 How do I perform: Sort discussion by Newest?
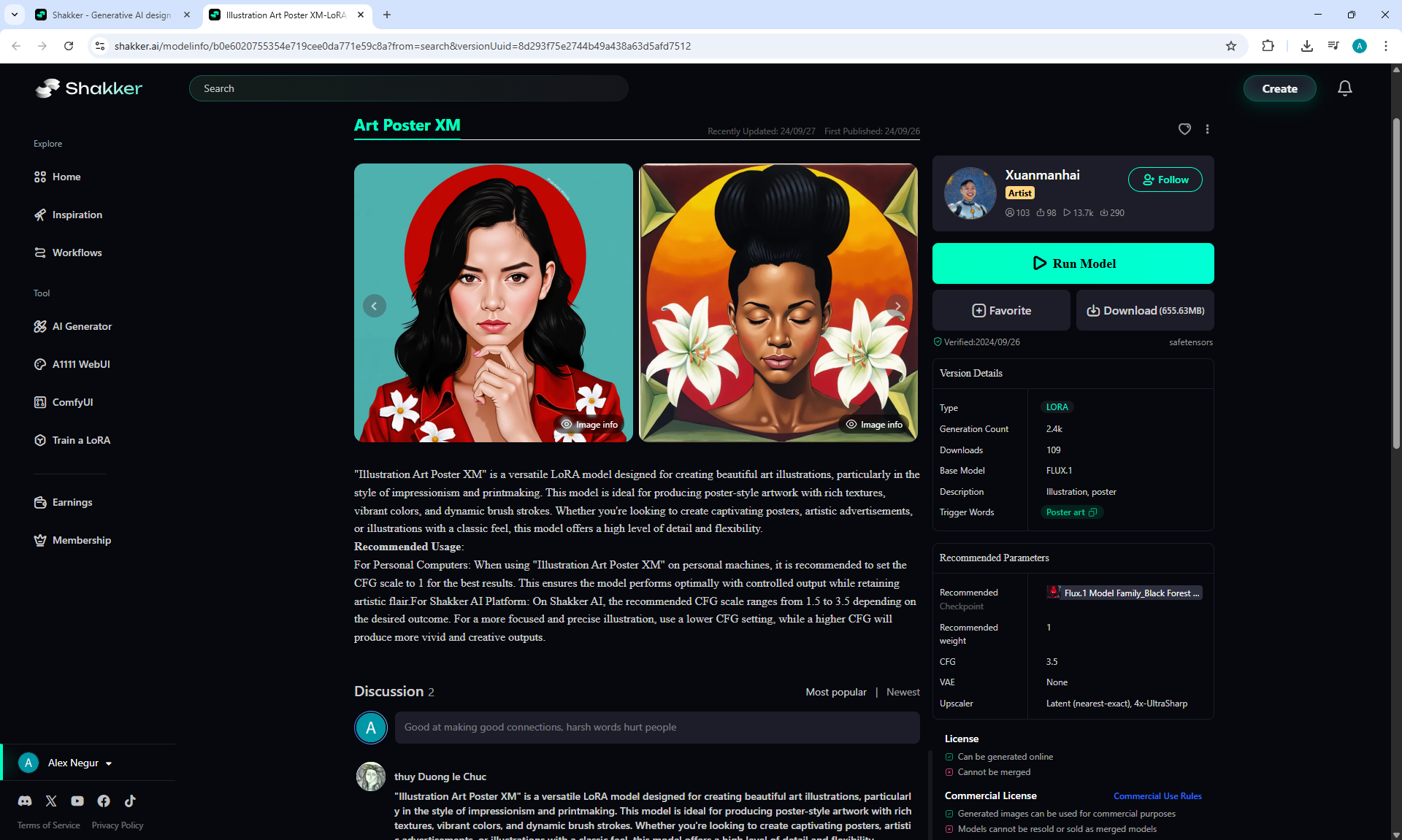click(903, 692)
